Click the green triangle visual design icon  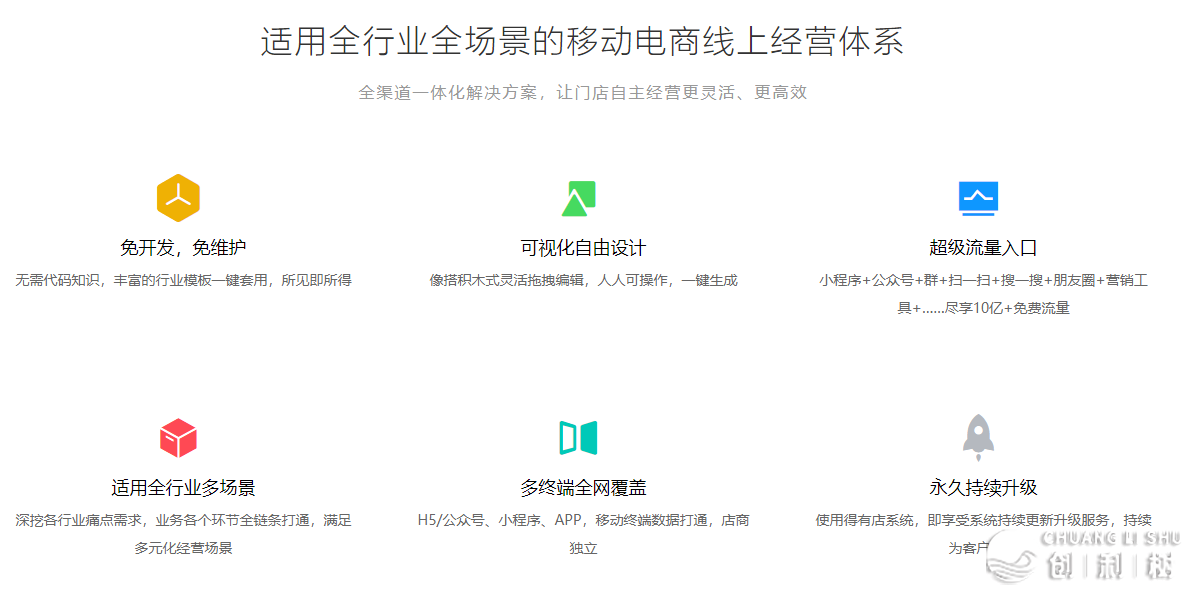(x=578, y=198)
